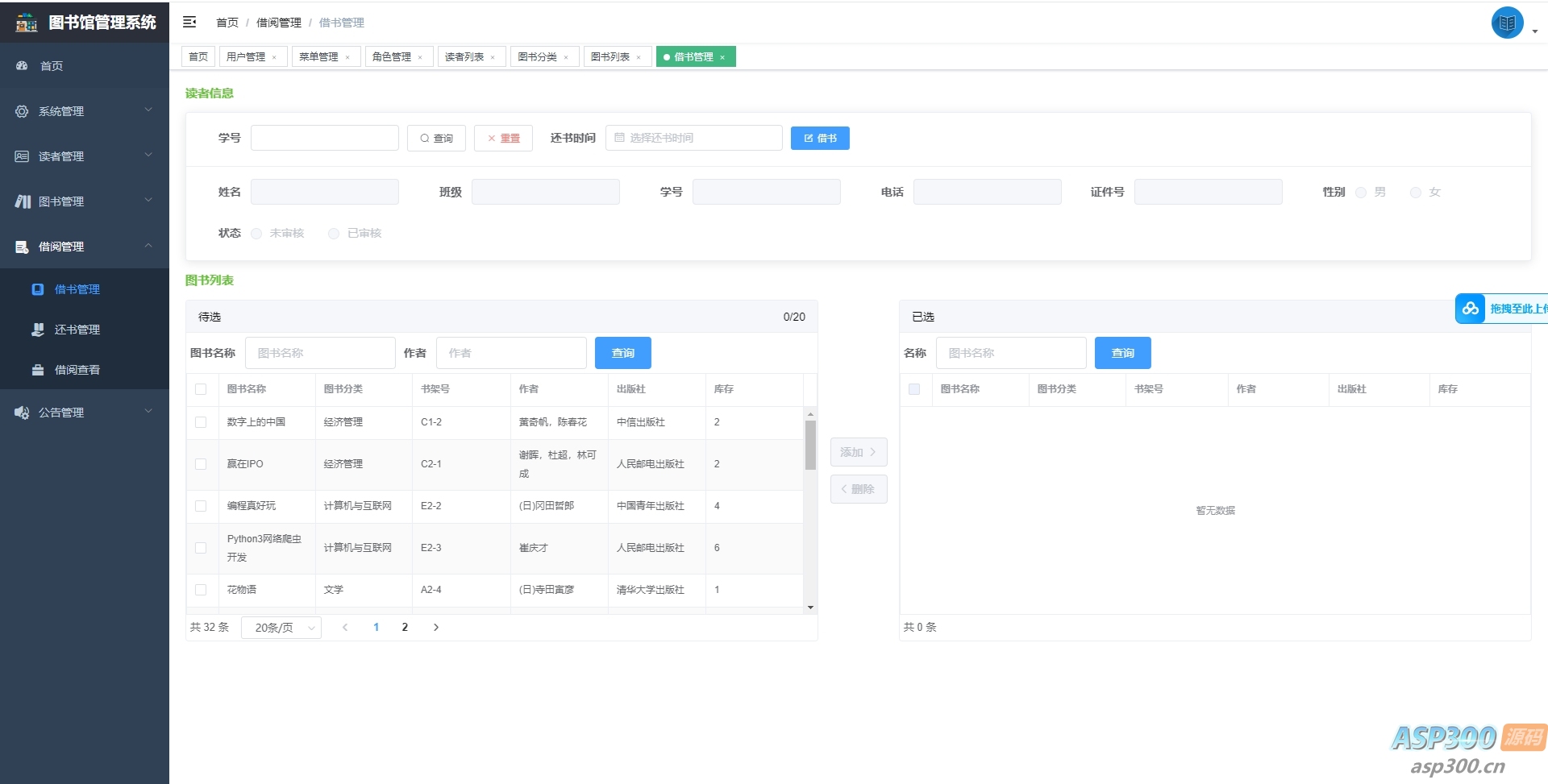Check the checkbox for 花物语
This screenshot has width=1548, height=784.
tap(202, 590)
